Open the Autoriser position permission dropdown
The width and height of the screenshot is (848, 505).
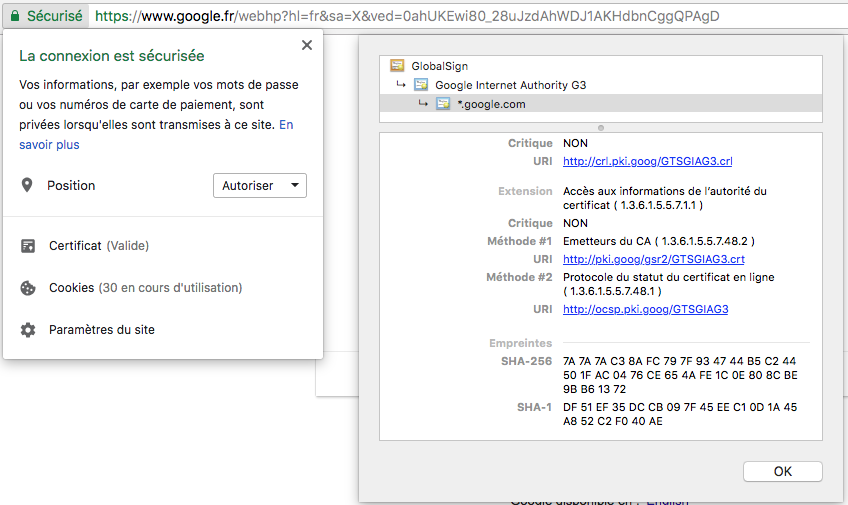coord(260,185)
